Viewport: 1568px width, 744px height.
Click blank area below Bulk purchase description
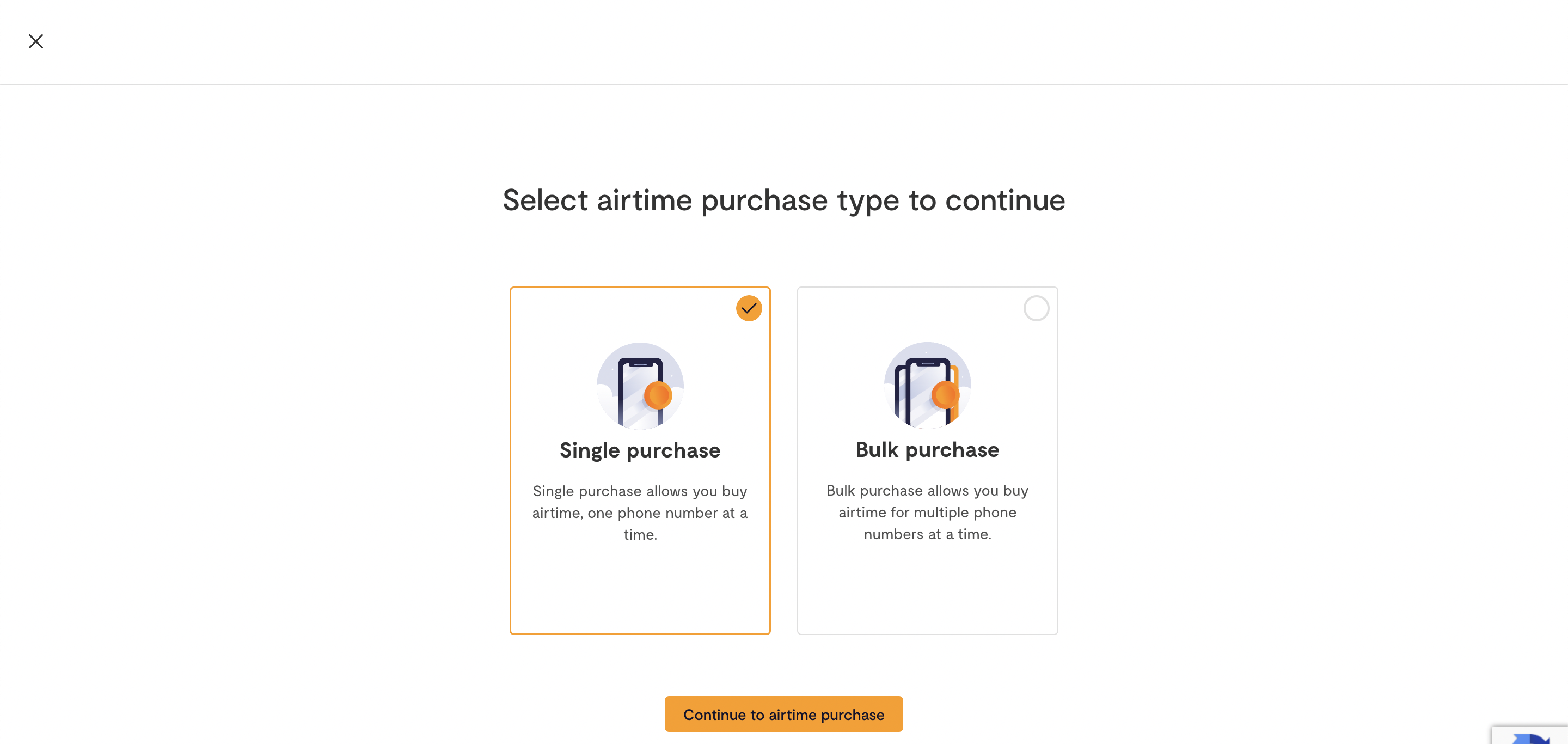(927, 588)
